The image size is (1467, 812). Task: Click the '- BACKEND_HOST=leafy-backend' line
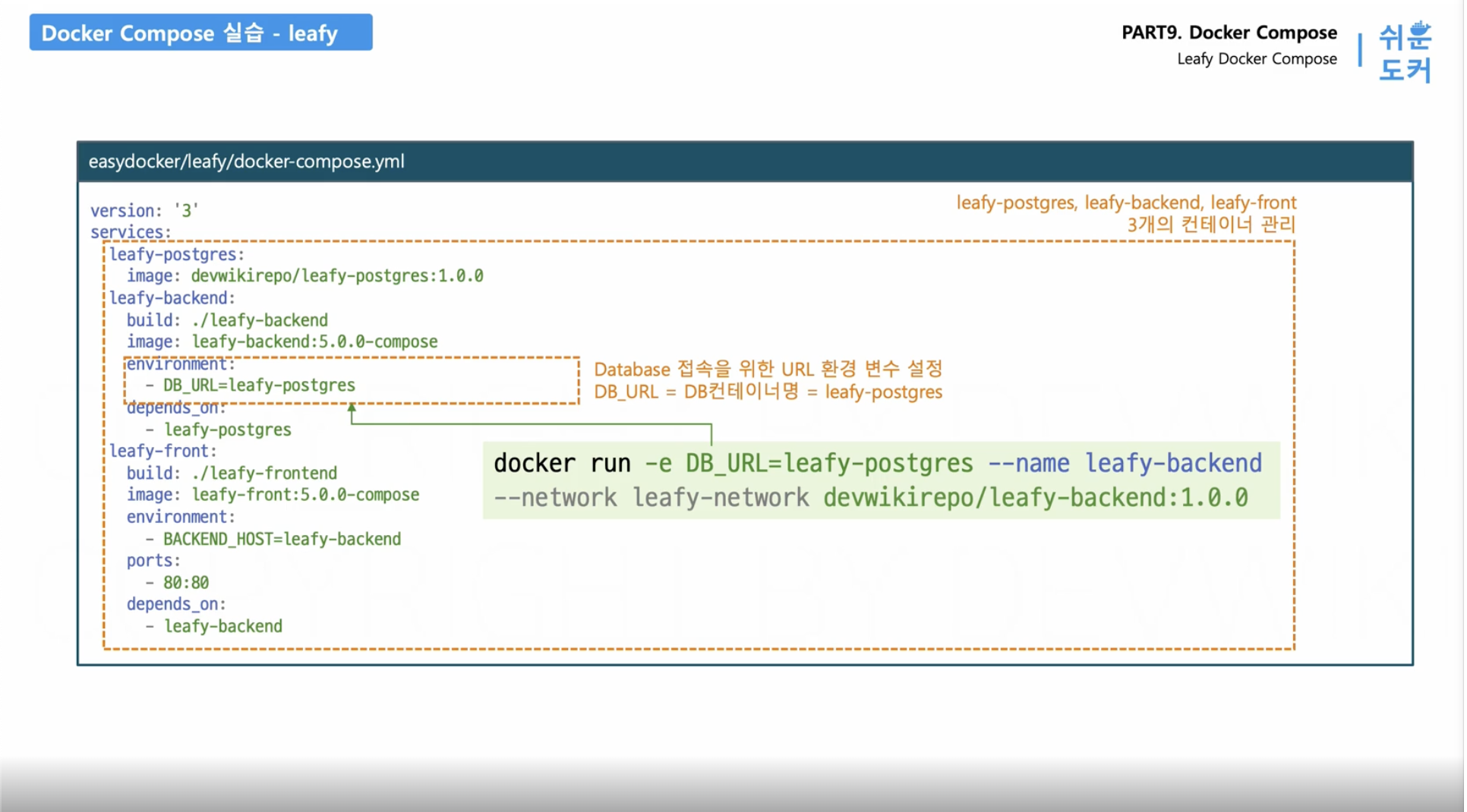point(273,540)
